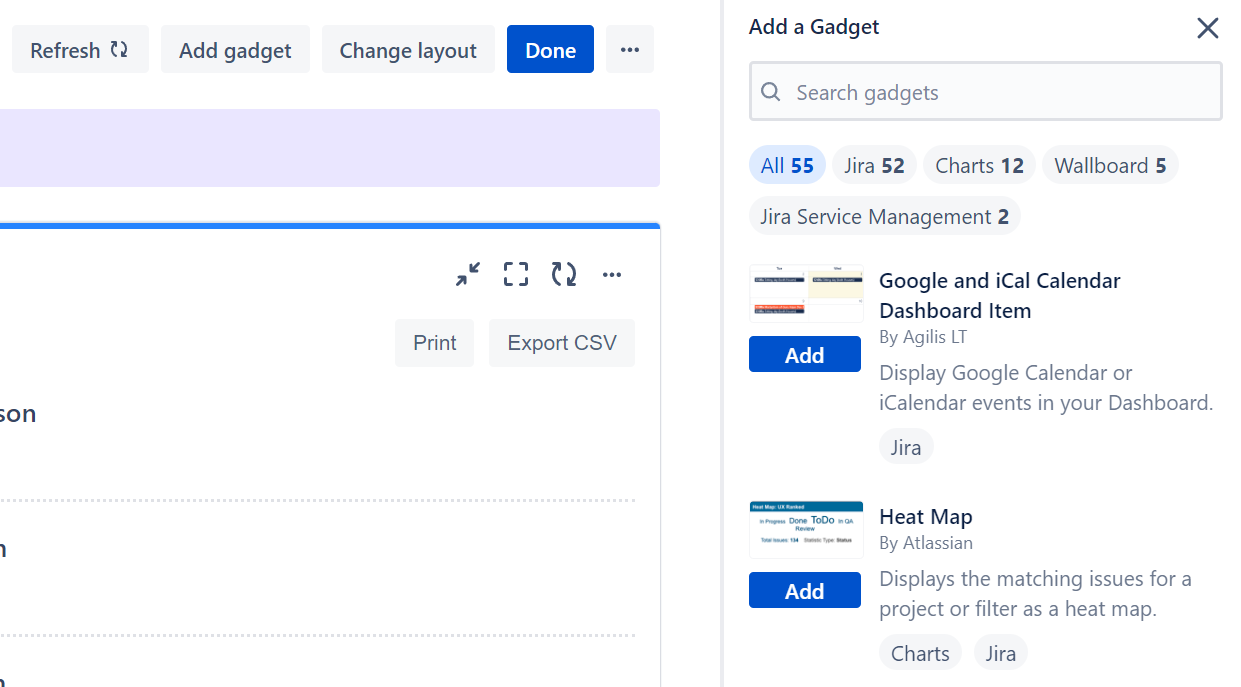The height and width of the screenshot is (687, 1241).
Task: Click the Refresh dashboard button
Action: 80,50
